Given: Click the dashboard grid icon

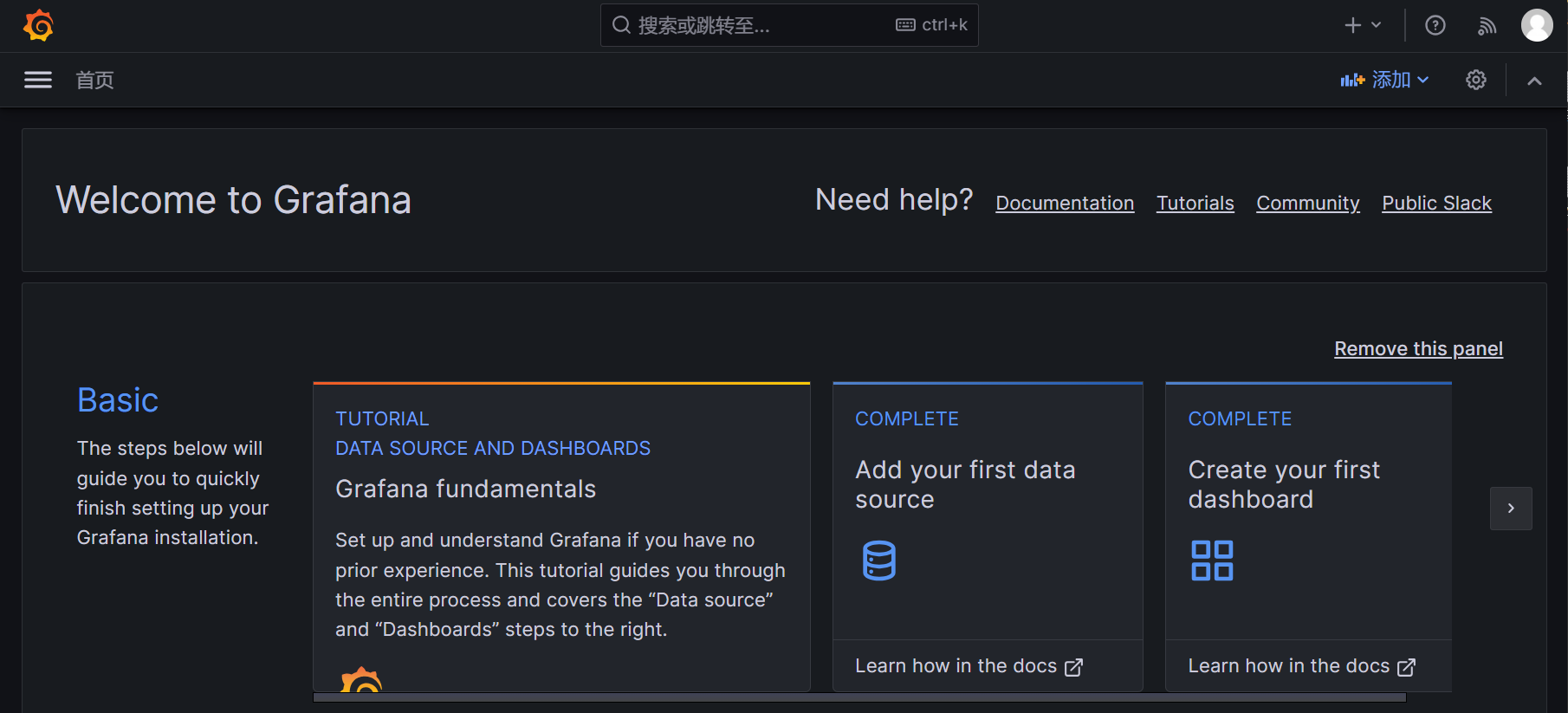Looking at the screenshot, I should pos(1212,561).
